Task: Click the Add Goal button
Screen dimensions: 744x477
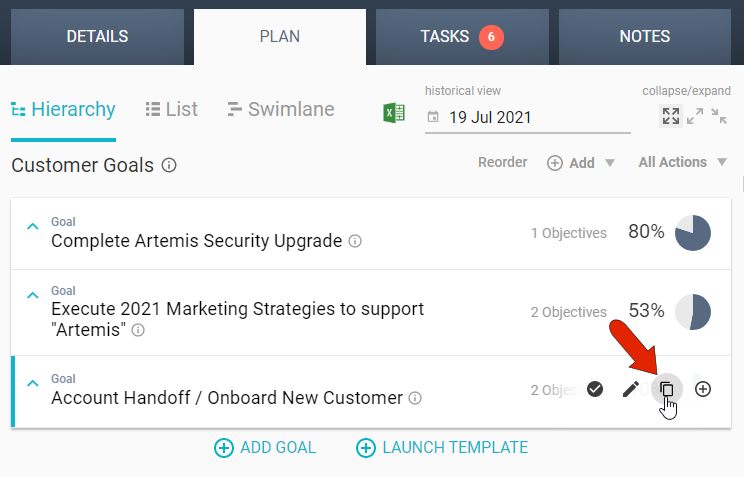Action: click(x=265, y=448)
